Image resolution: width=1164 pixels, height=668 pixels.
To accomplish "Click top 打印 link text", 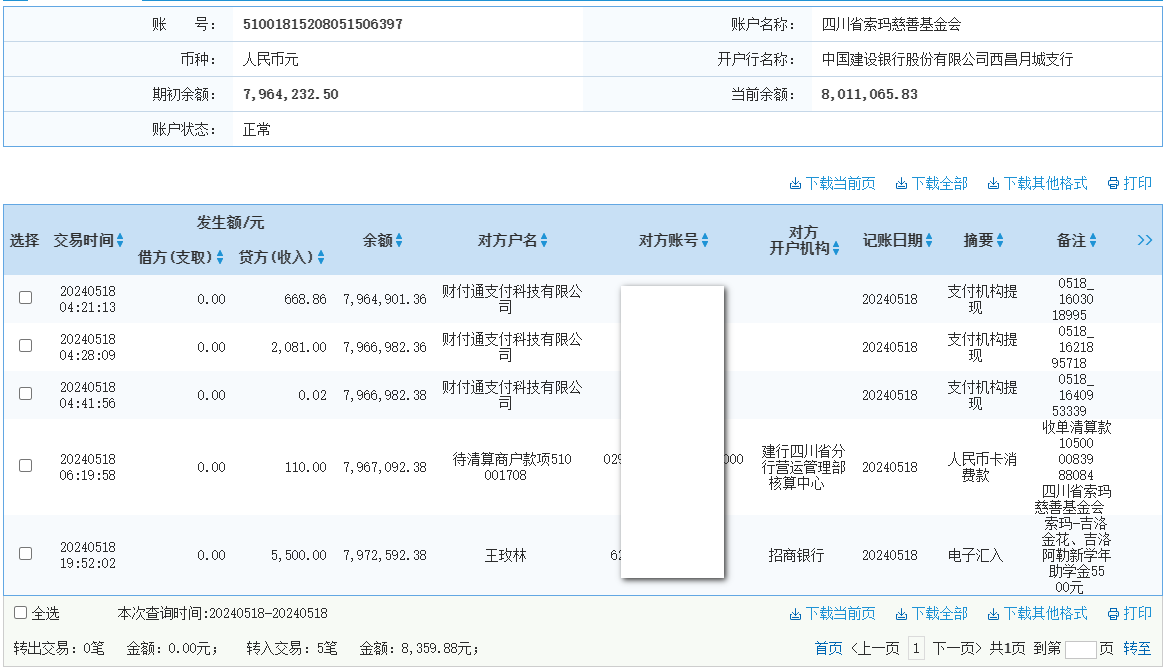I will pyautogui.click(x=1137, y=183).
